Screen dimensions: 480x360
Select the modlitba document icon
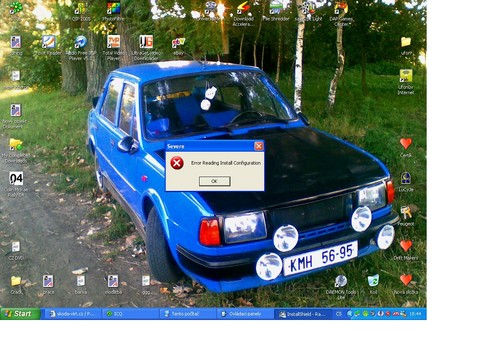(x=113, y=285)
